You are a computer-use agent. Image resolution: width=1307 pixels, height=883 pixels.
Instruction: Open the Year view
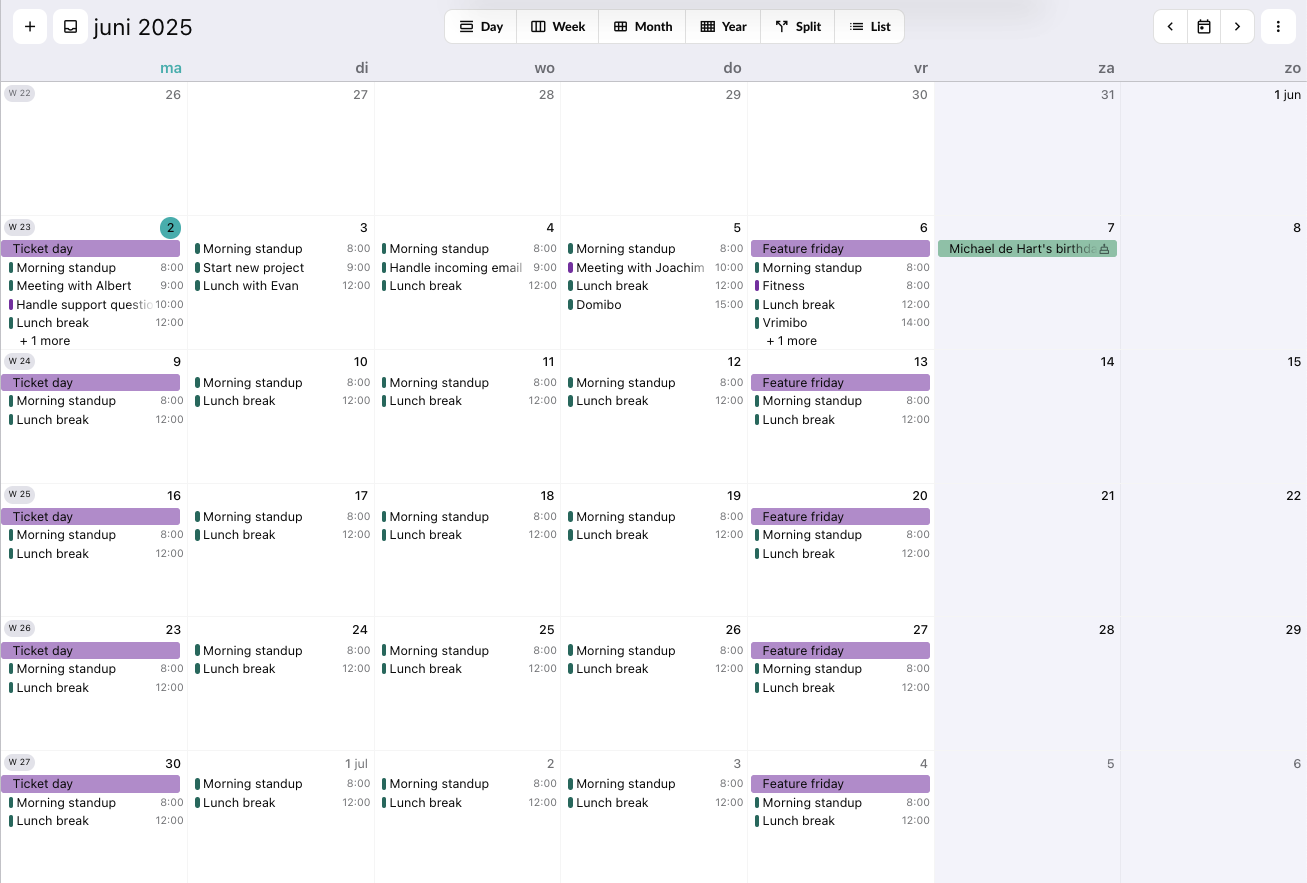coord(723,27)
